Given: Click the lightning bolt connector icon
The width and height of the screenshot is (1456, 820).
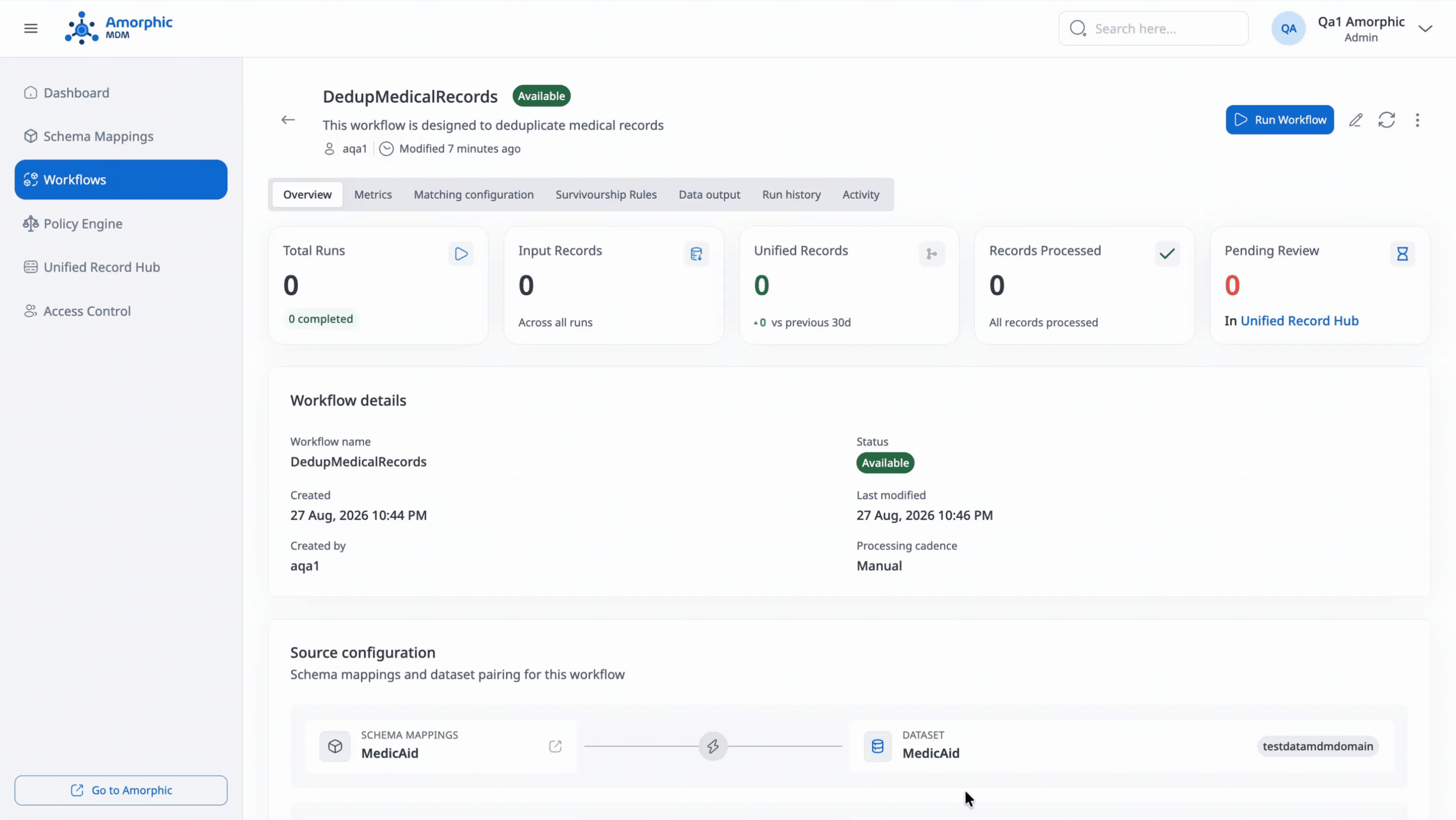Looking at the screenshot, I should point(713,746).
